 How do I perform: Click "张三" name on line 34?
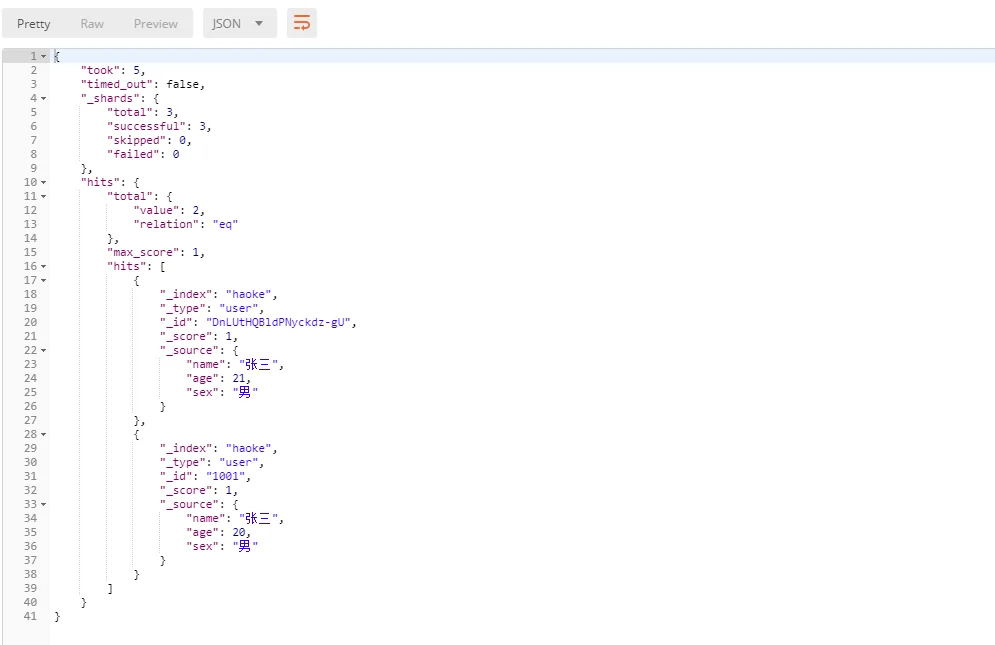258,519
